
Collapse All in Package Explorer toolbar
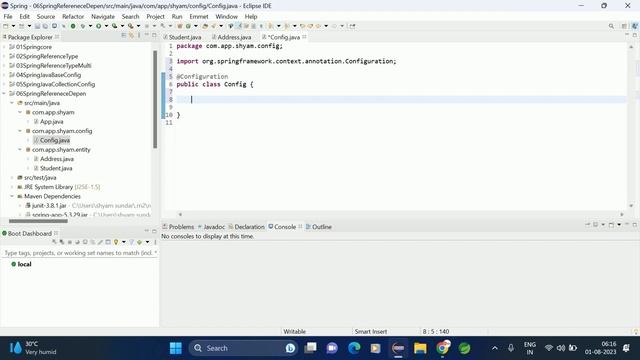[124, 36]
